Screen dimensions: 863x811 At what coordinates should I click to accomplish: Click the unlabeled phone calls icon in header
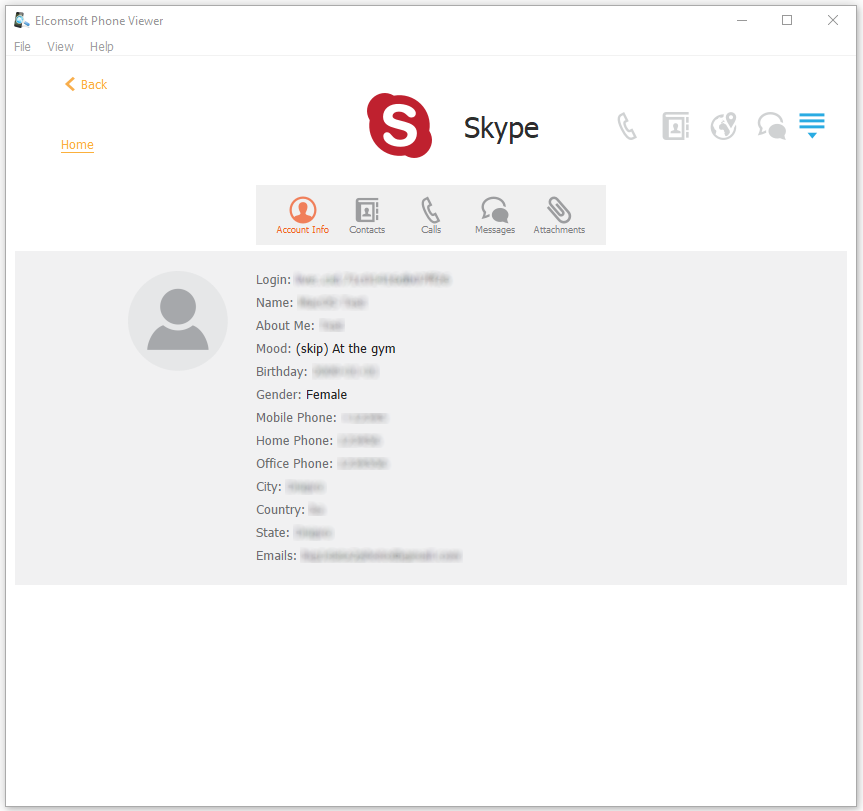pyautogui.click(x=627, y=127)
